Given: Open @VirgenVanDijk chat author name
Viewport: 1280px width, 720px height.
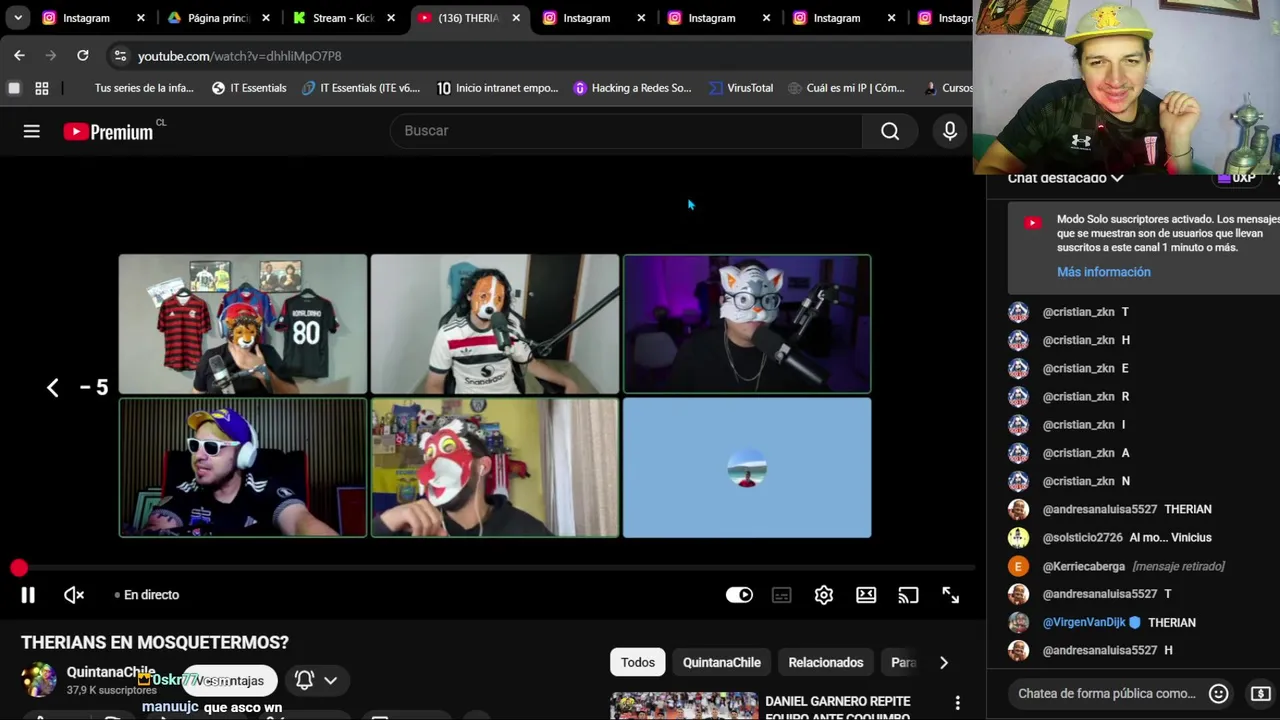Looking at the screenshot, I should tap(1084, 622).
